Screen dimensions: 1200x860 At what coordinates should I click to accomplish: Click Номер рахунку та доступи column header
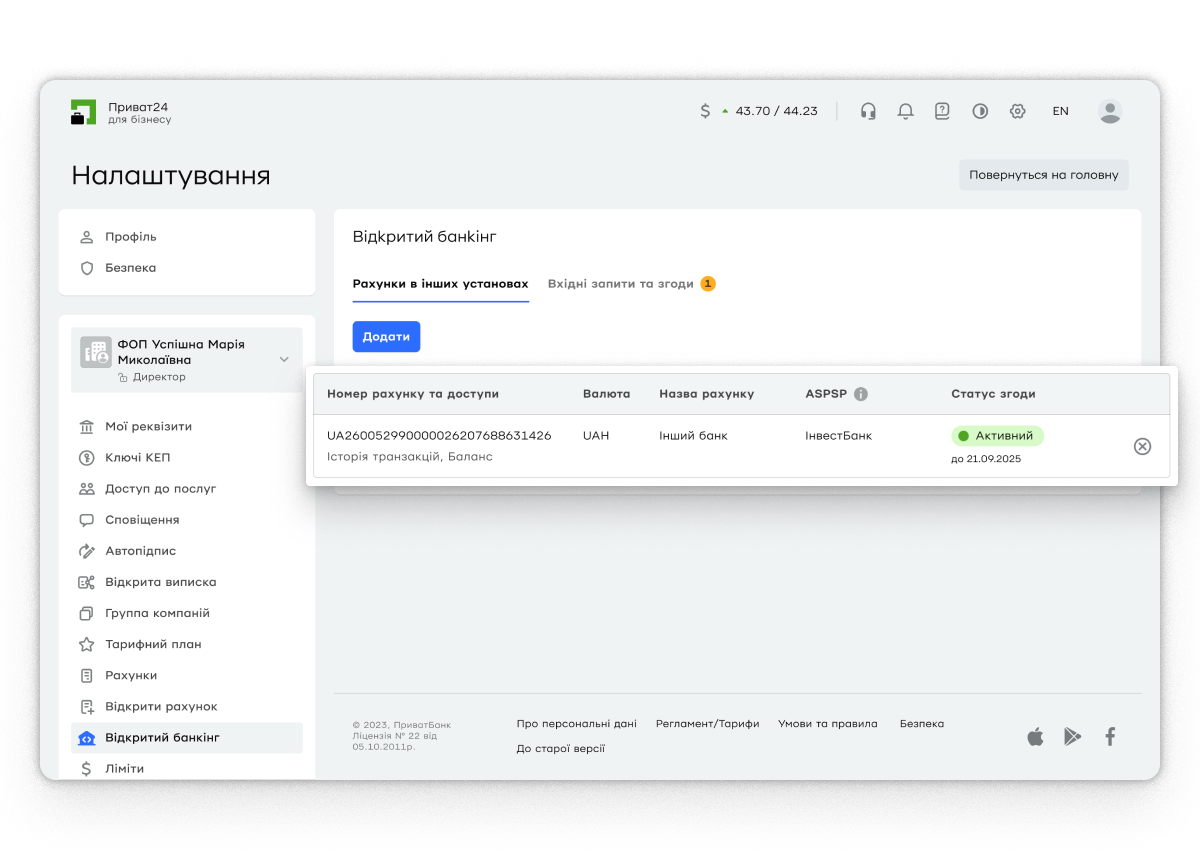pos(413,394)
